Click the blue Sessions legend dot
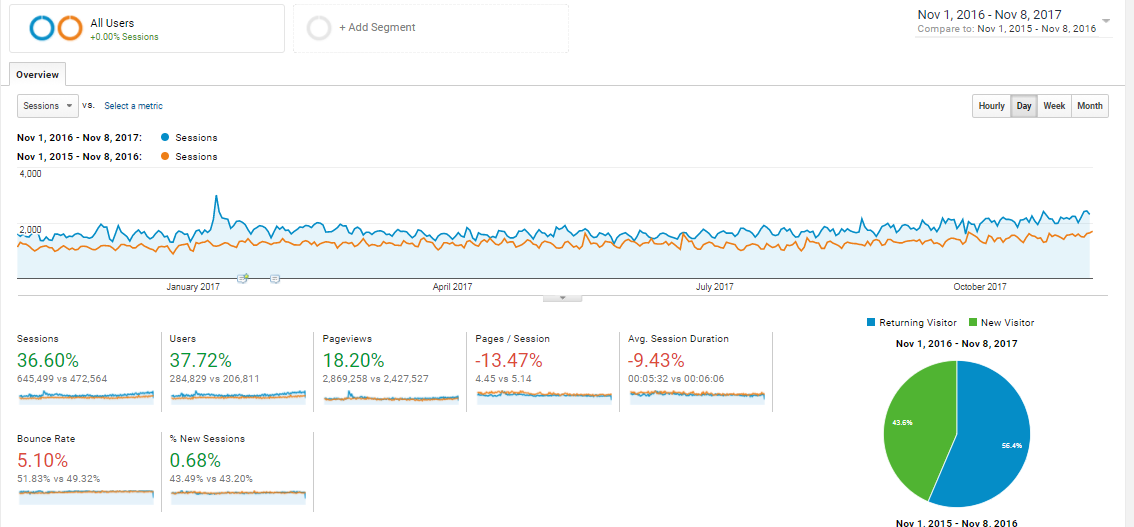 coord(164,137)
